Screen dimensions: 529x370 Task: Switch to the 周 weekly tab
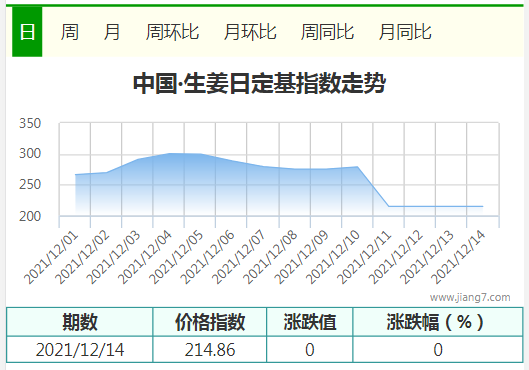pos(69,32)
